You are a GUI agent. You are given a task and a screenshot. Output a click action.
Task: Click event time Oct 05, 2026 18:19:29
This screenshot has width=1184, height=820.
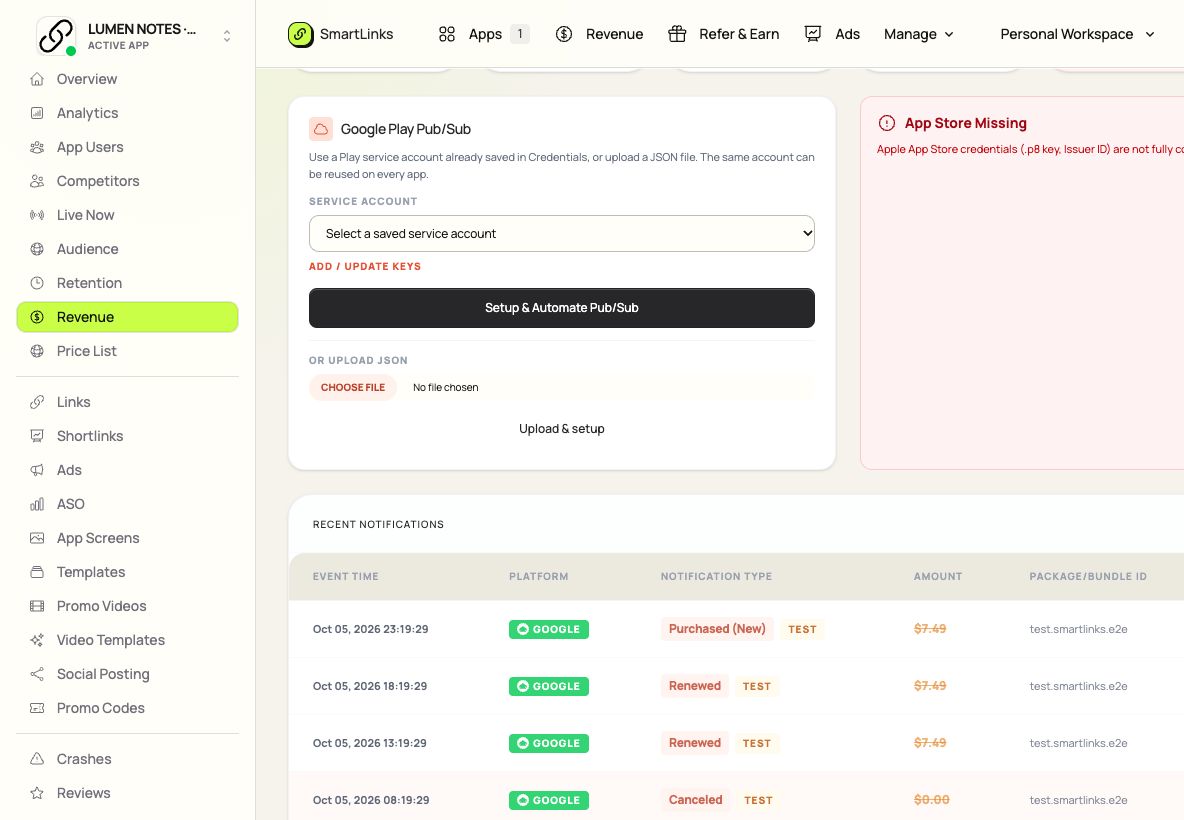(370, 686)
